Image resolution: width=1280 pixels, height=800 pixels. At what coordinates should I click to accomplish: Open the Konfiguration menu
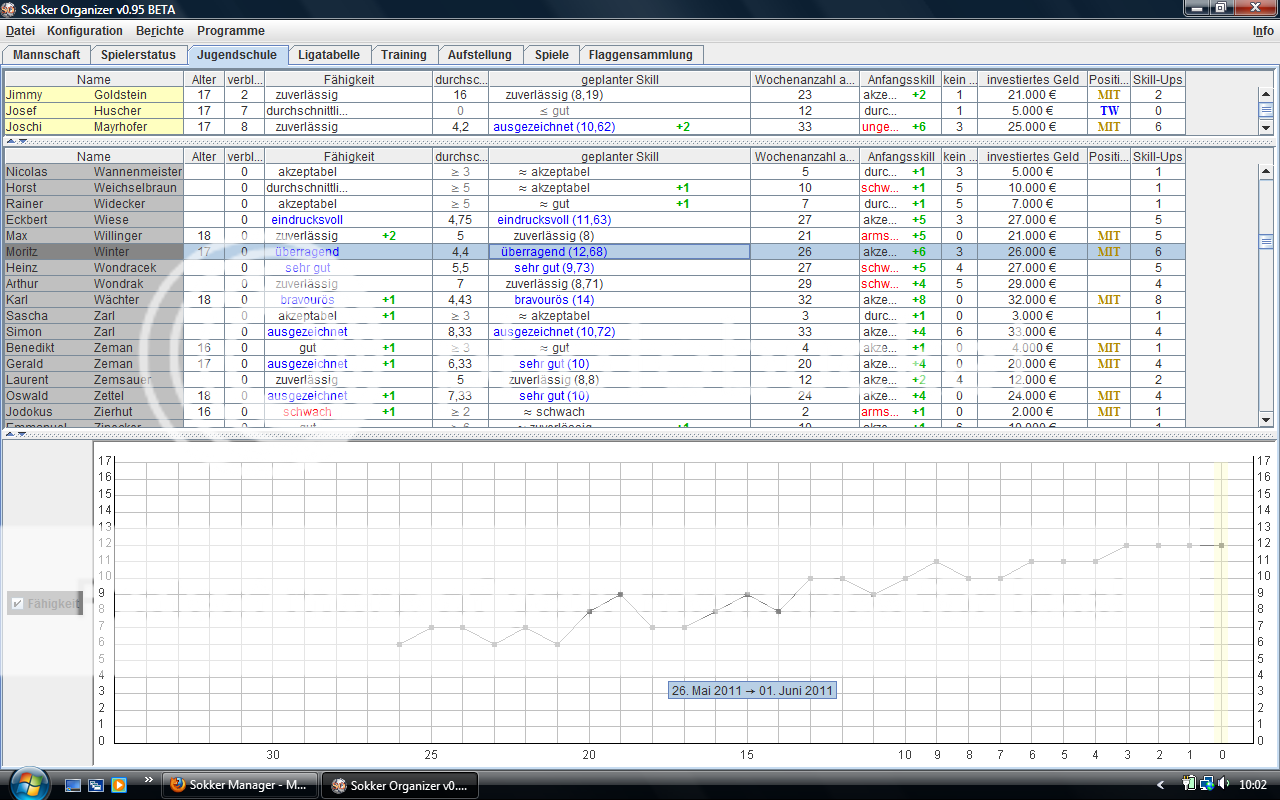85,31
